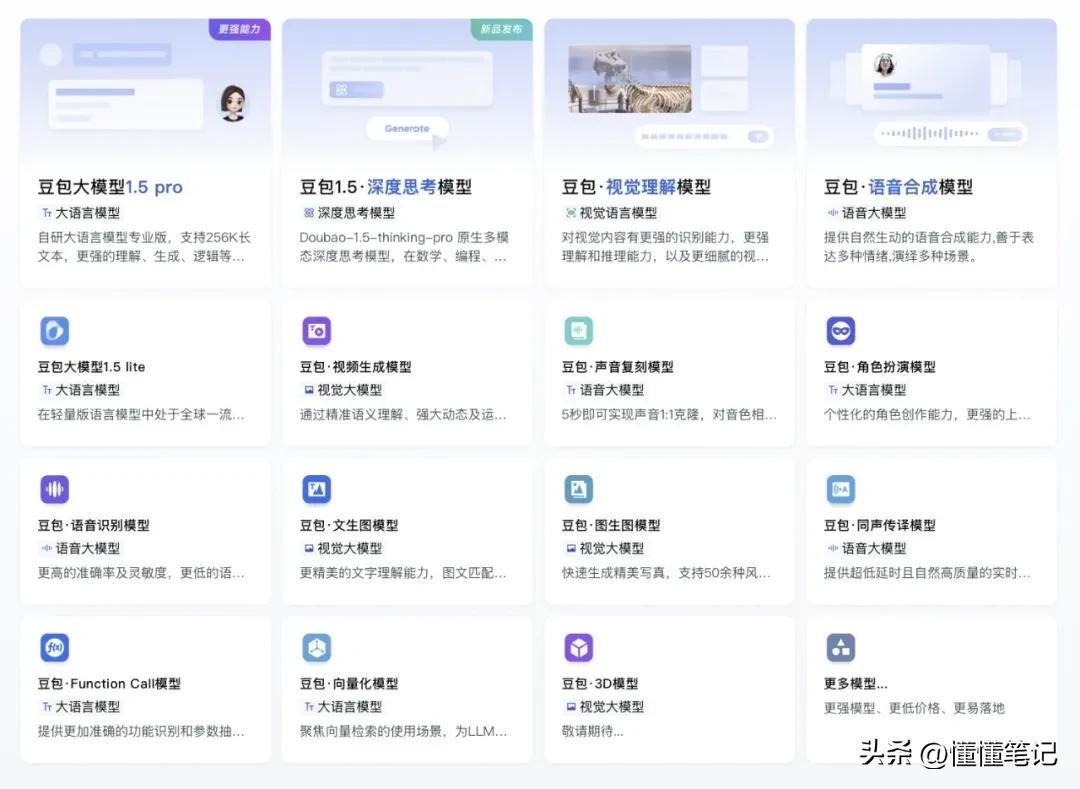Click the 敬请期待... text
1080x789 pixels.
(593, 731)
